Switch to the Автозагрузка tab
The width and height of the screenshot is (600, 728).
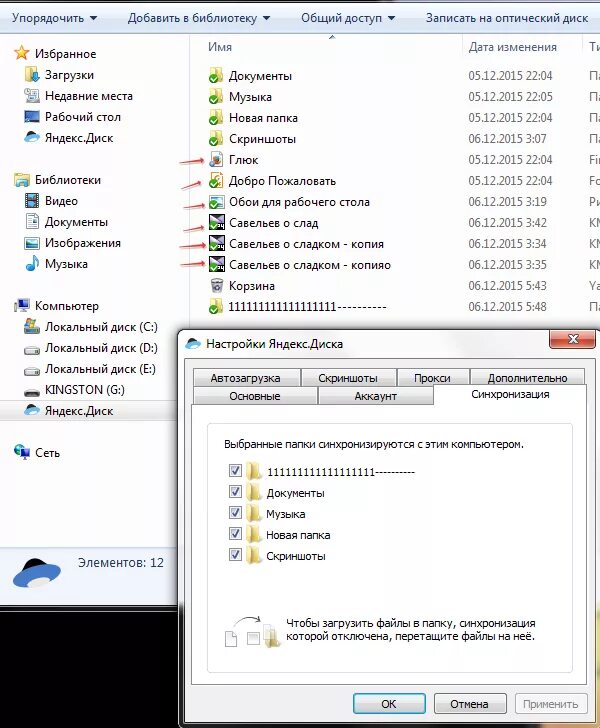tap(246, 378)
